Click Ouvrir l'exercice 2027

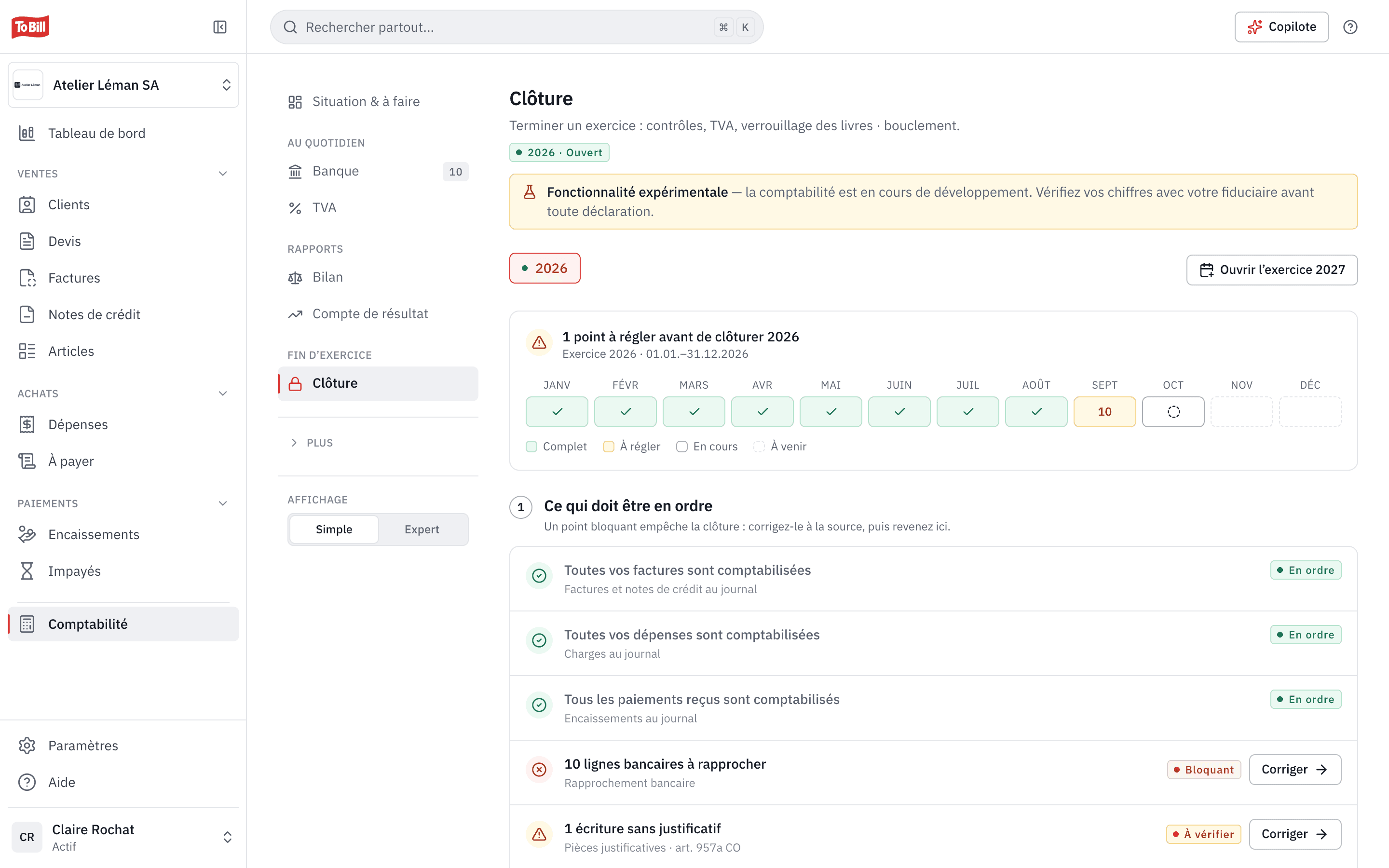pyautogui.click(x=1272, y=270)
